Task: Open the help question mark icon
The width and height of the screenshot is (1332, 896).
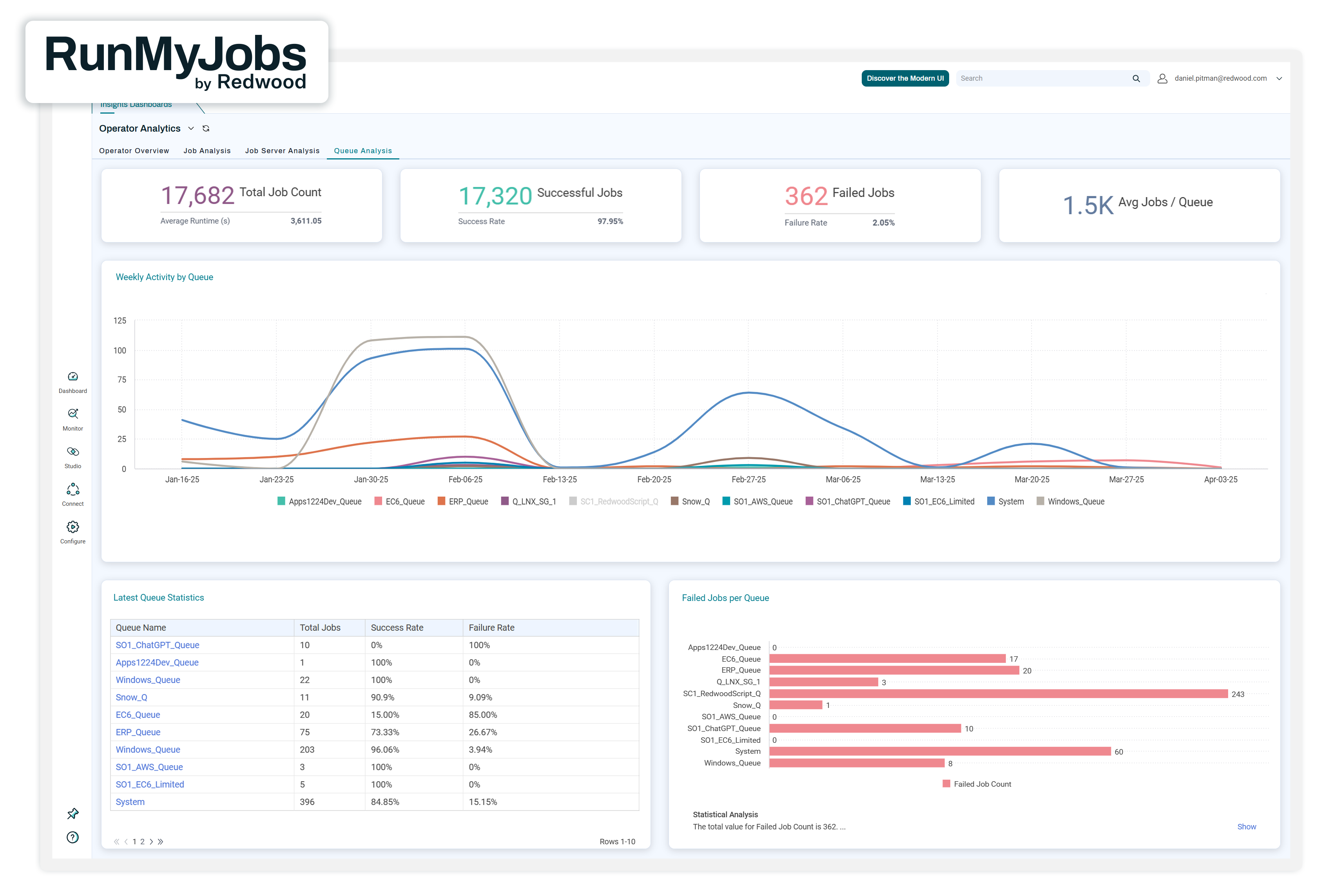Action: tap(72, 837)
